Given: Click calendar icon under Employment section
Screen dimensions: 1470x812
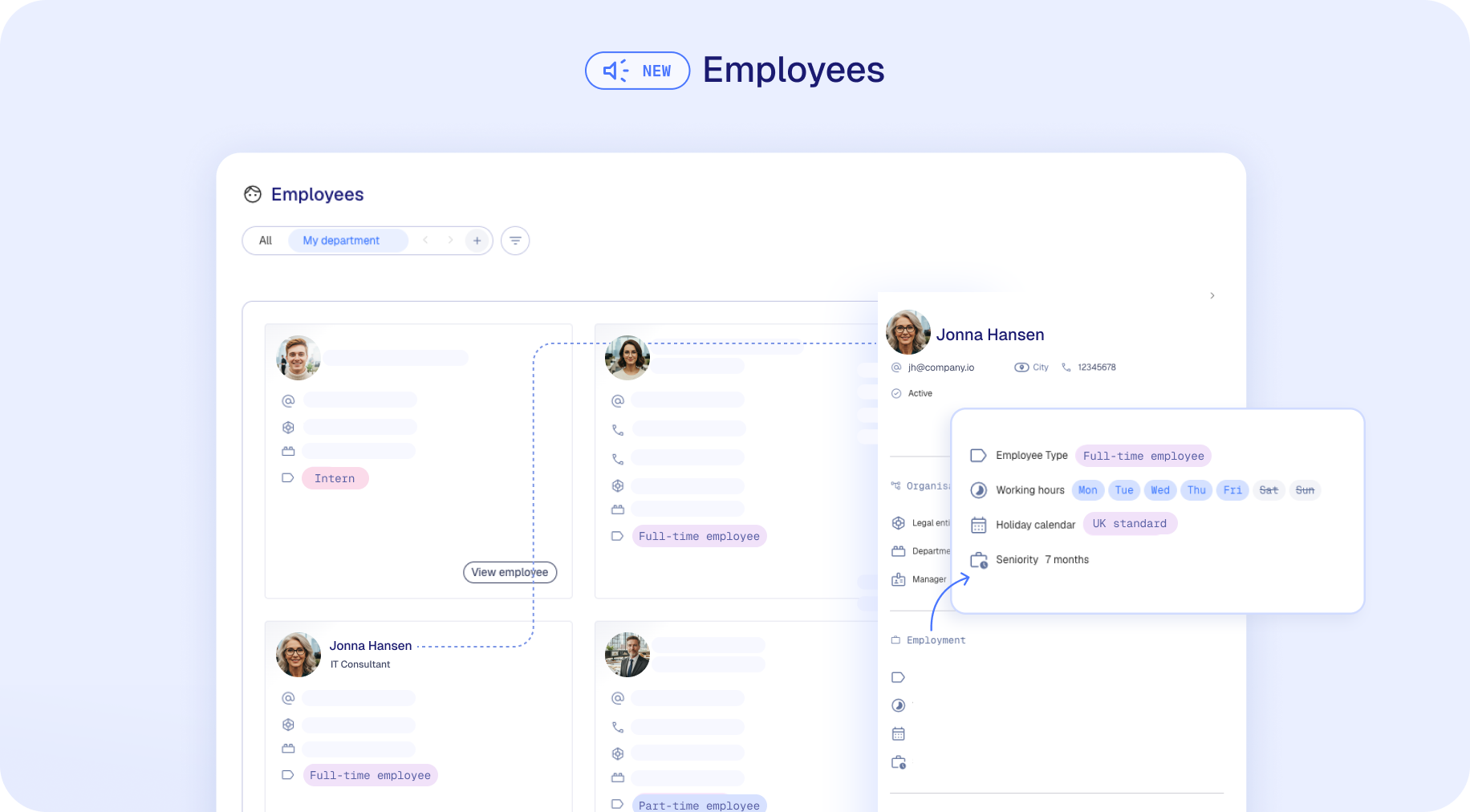Looking at the screenshot, I should click(898, 733).
